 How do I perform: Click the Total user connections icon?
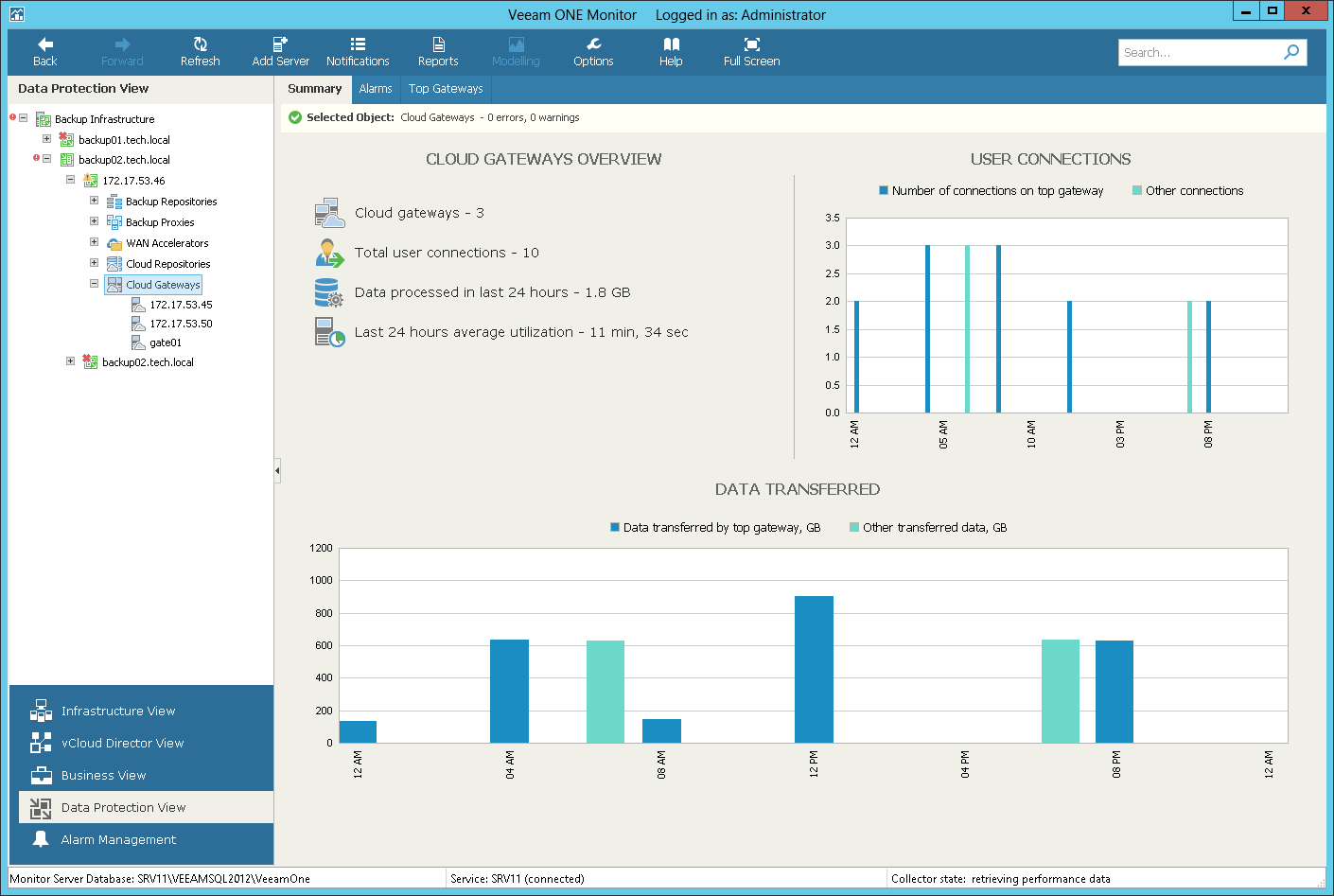tap(329, 253)
